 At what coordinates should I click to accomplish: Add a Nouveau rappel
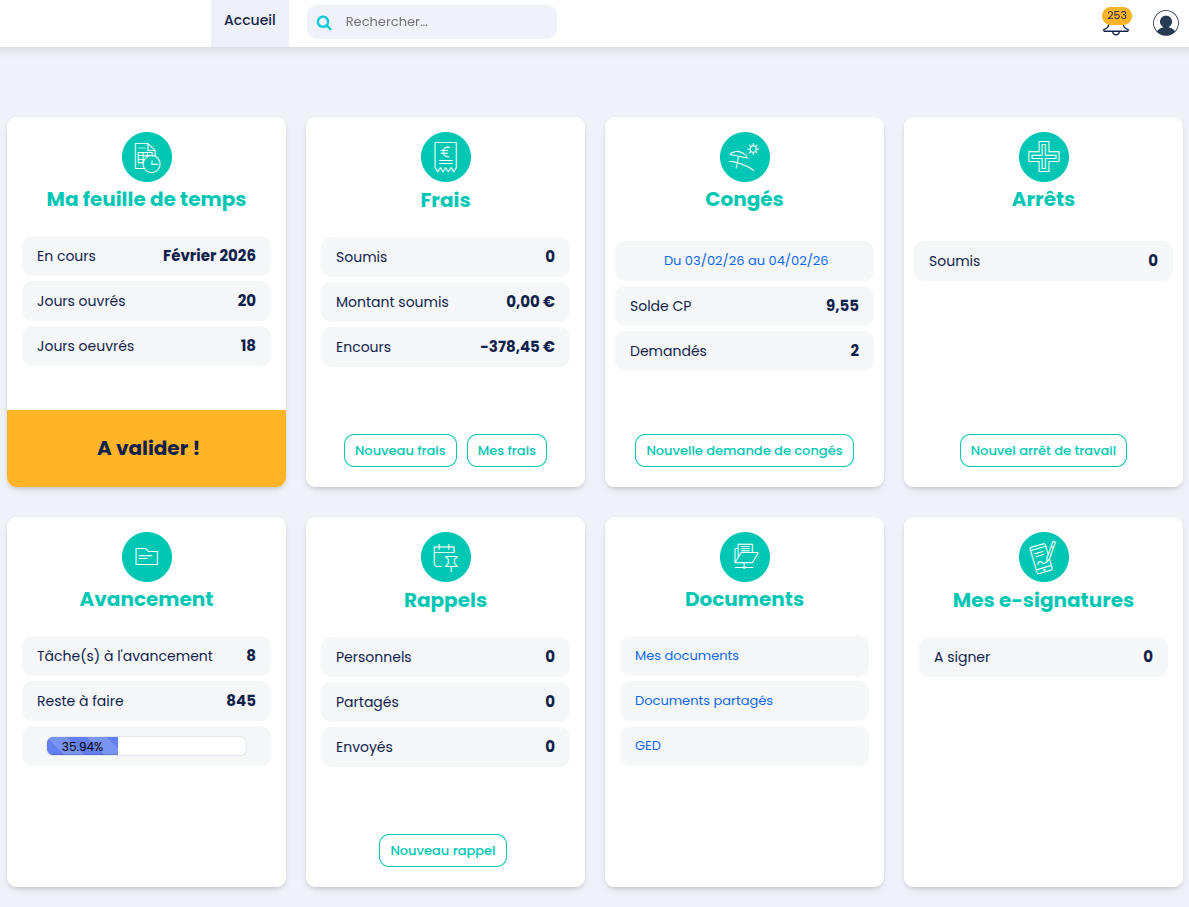(443, 850)
